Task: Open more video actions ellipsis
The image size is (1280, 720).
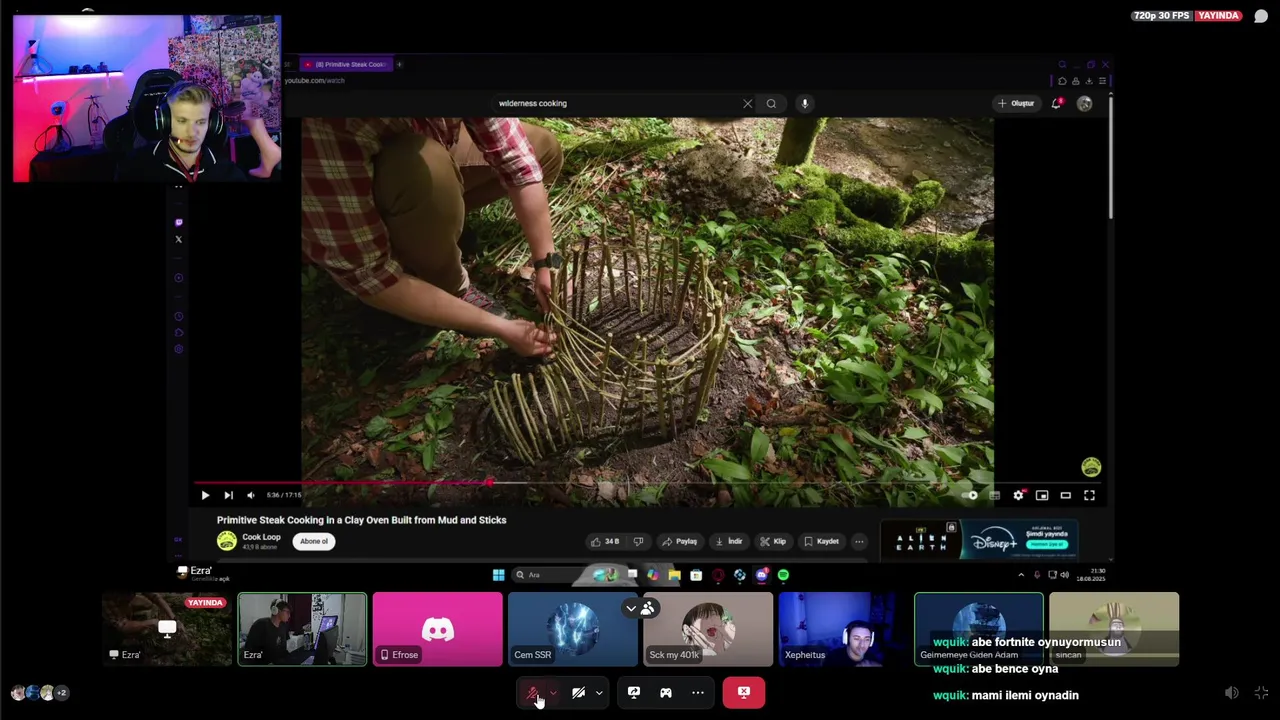Action: coord(859,541)
